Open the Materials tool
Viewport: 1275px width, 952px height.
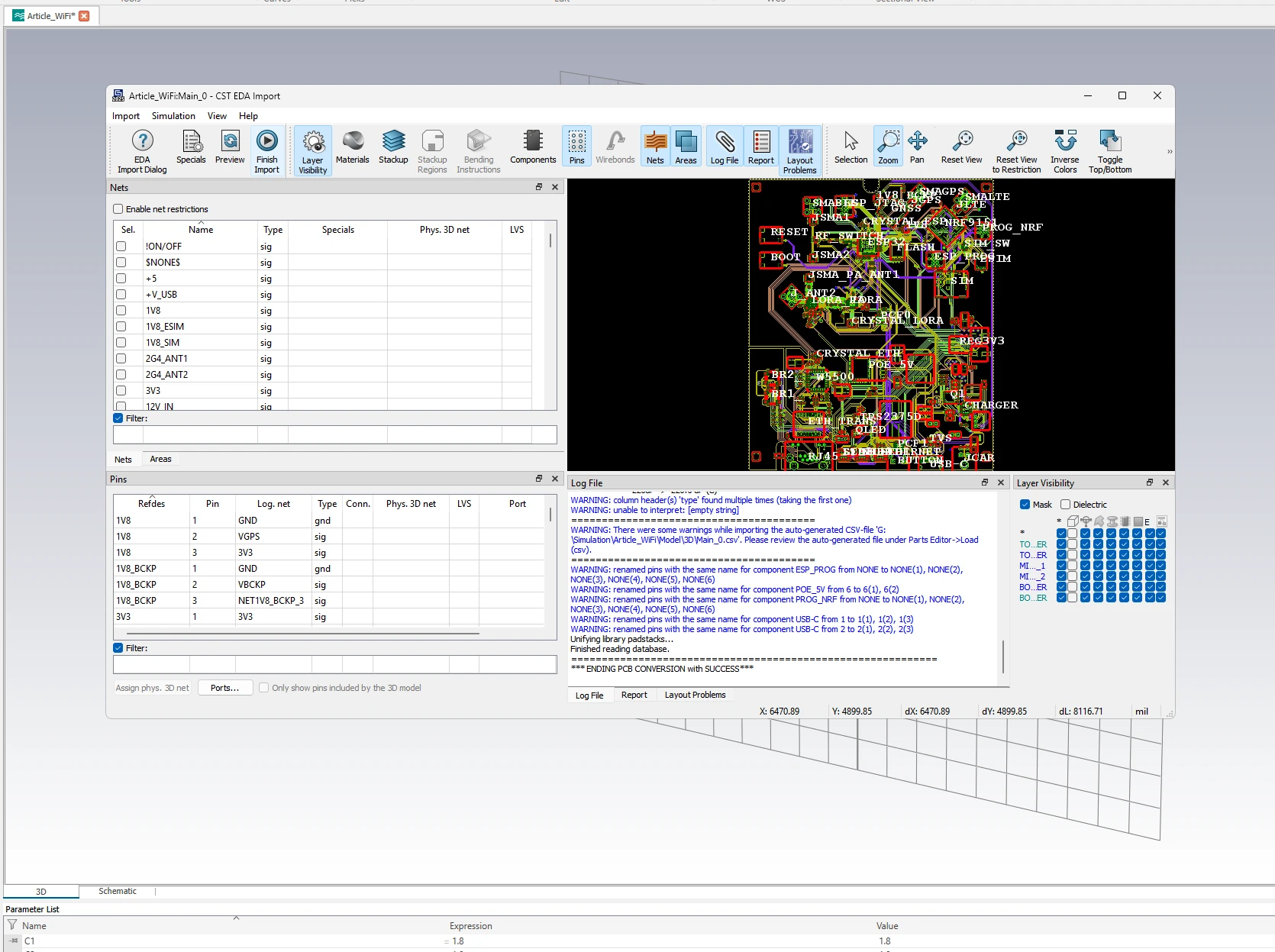[352, 147]
